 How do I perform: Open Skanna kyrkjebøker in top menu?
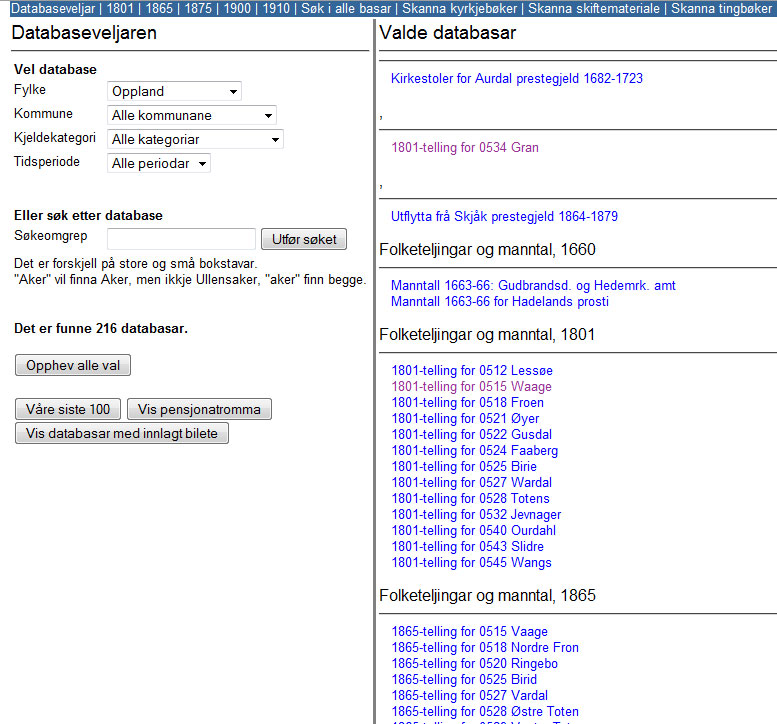tap(459, 8)
